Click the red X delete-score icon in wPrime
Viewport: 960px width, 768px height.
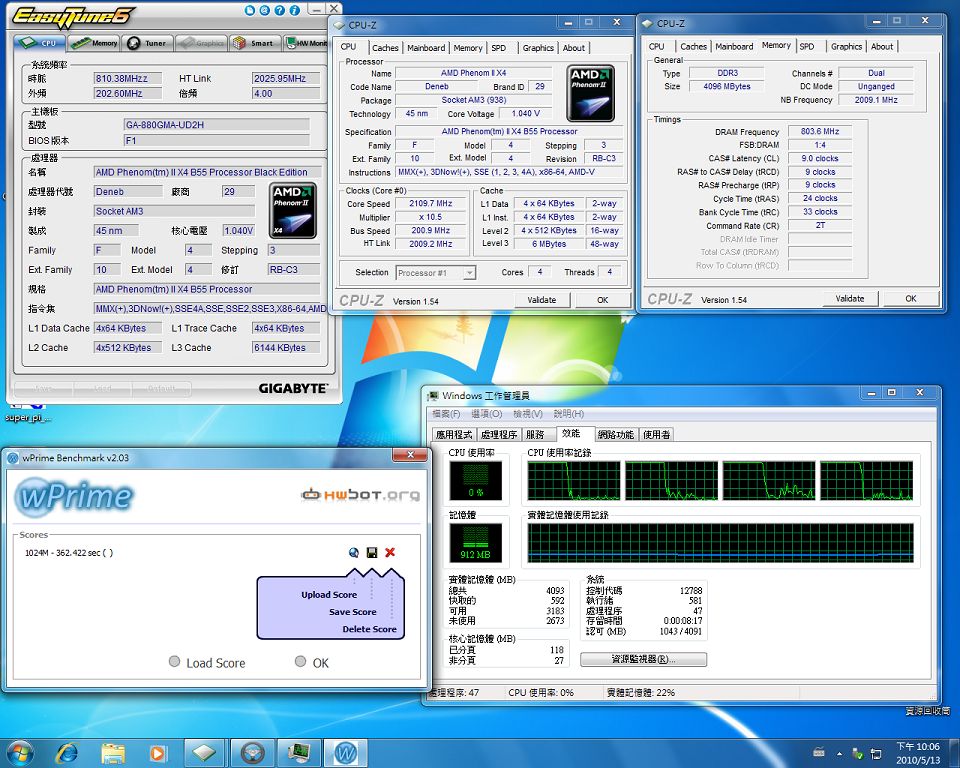[x=390, y=553]
